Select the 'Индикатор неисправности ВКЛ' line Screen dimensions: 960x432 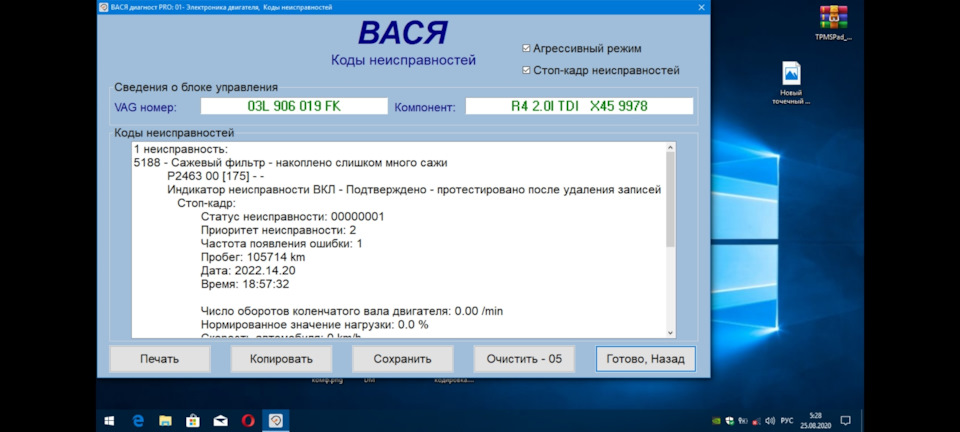[x=414, y=190]
